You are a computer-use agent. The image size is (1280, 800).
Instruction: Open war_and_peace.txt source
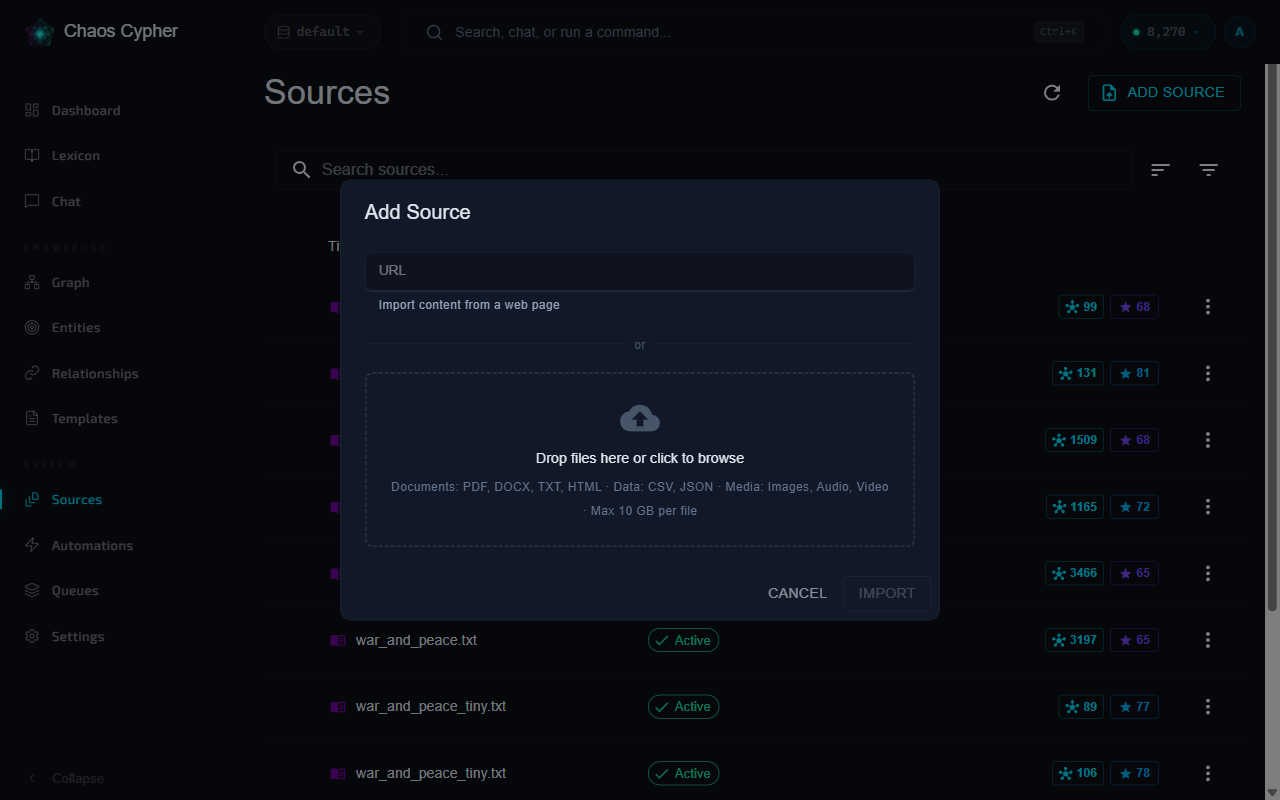point(416,640)
